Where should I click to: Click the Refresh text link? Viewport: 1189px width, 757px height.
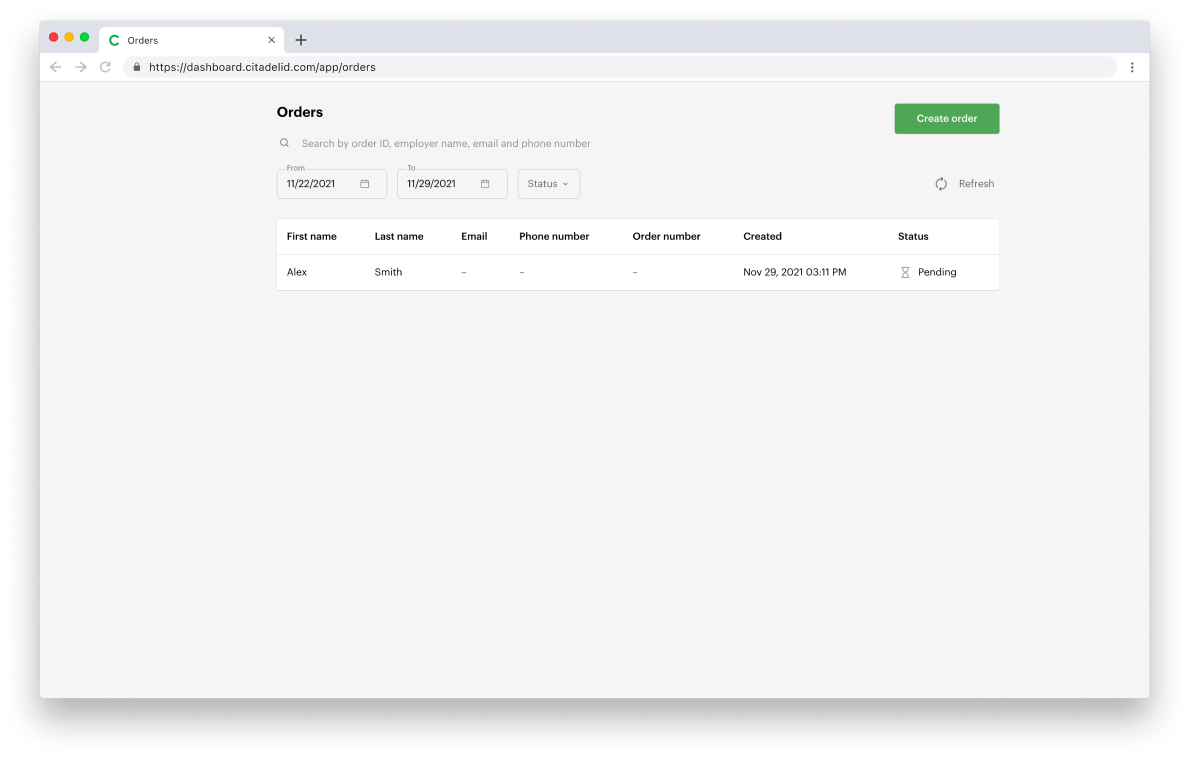coord(976,184)
